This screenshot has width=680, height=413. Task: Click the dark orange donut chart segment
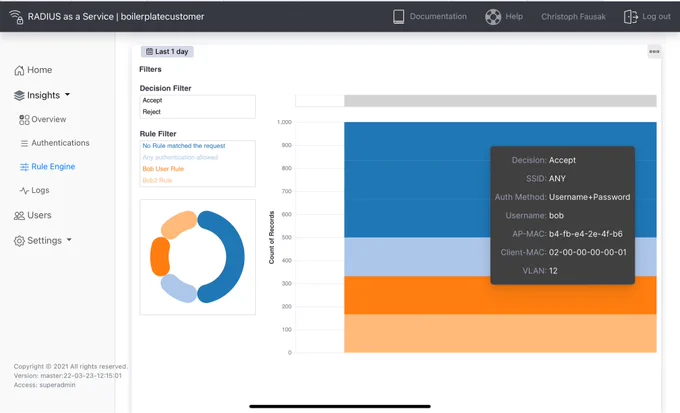tap(160, 257)
